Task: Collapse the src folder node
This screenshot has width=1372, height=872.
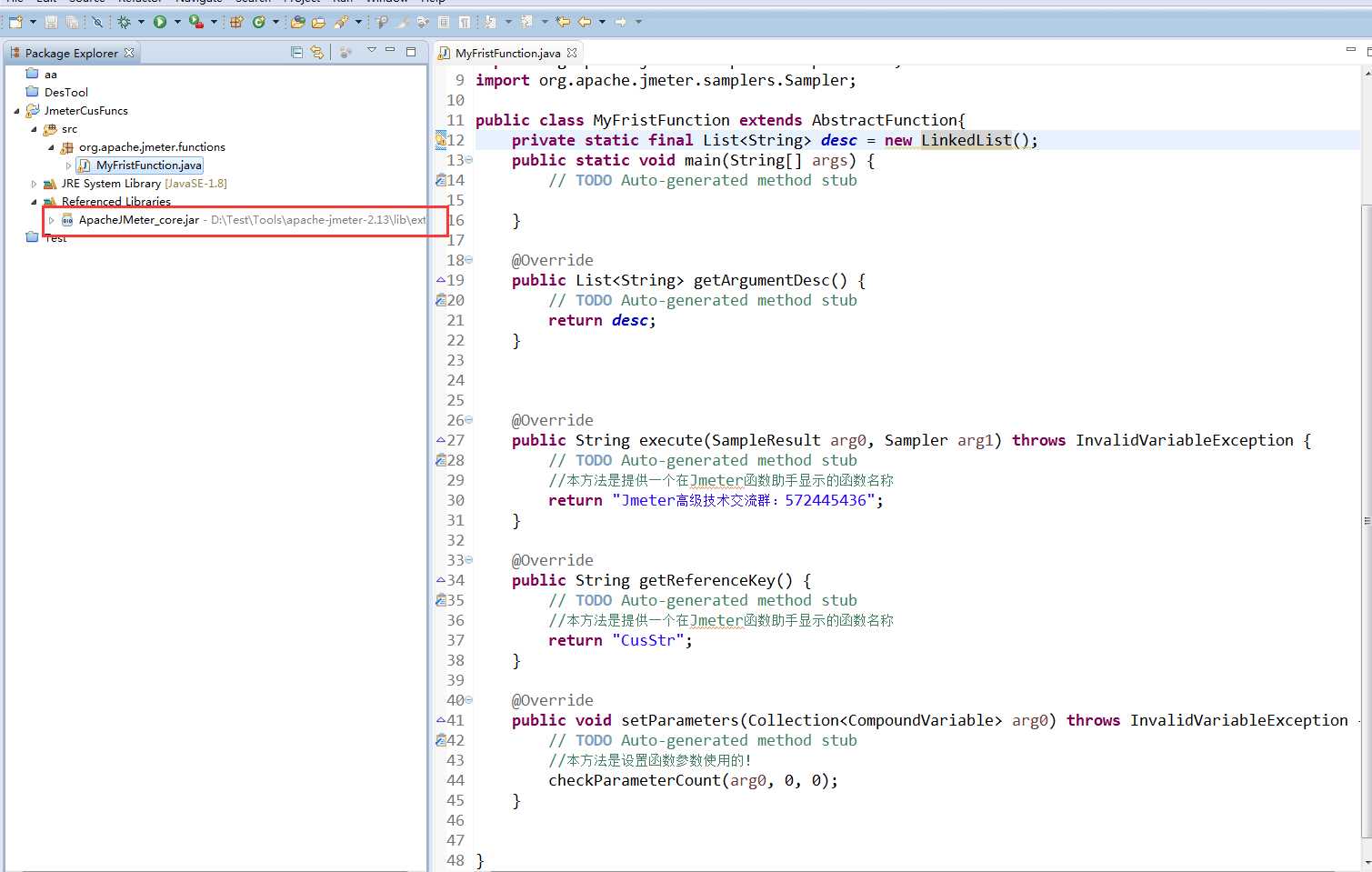Action: pos(34,129)
